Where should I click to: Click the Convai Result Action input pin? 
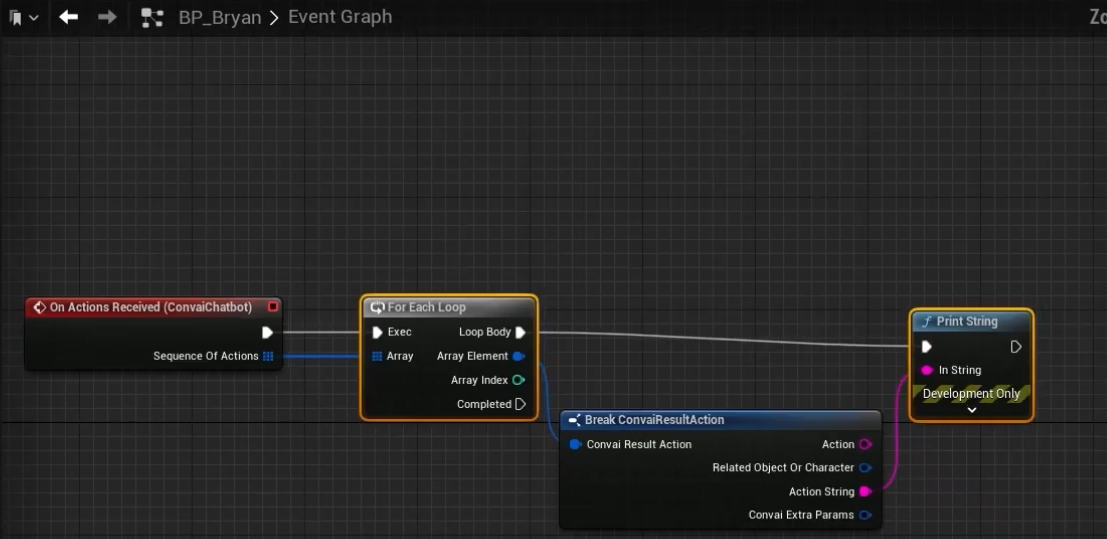pos(575,444)
